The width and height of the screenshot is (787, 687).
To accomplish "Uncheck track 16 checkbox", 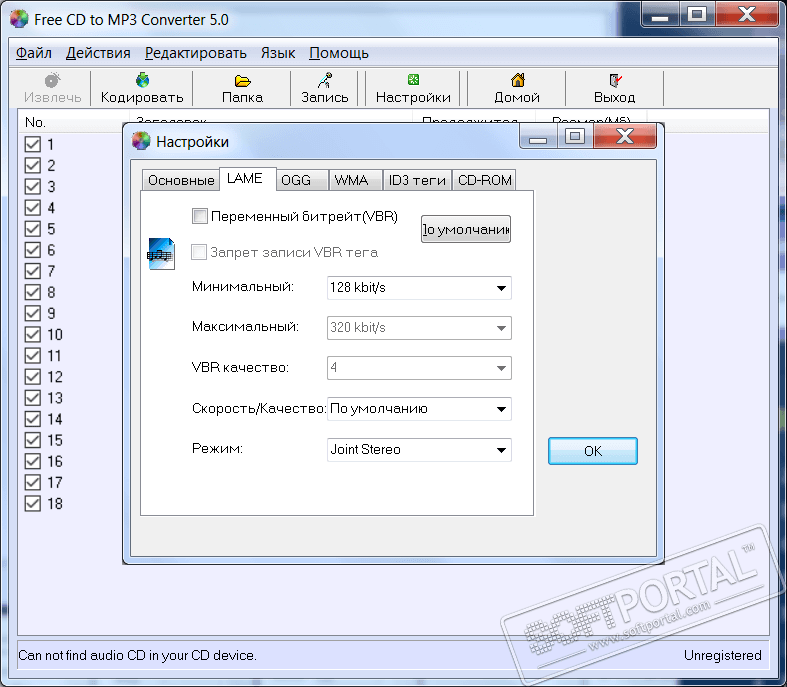I will point(33,461).
